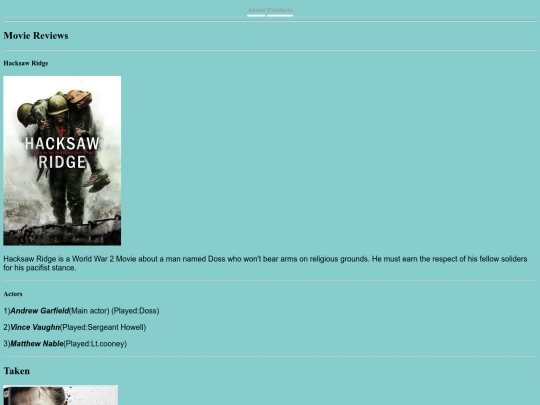Click the Hacksaw Ridge description paragraph
Image resolution: width=540 pixels, height=405 pixels.
click(x=265, y=263)
